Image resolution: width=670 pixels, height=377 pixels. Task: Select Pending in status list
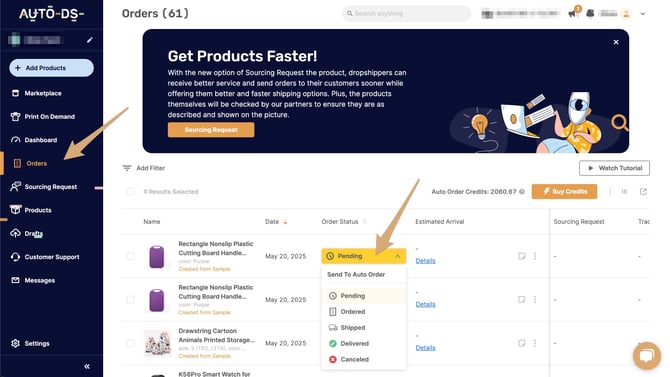364,296
